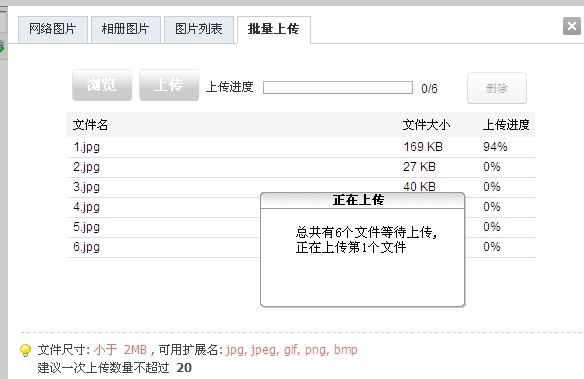Click the 文件大小 column header
584x379 pixels.
426,125
